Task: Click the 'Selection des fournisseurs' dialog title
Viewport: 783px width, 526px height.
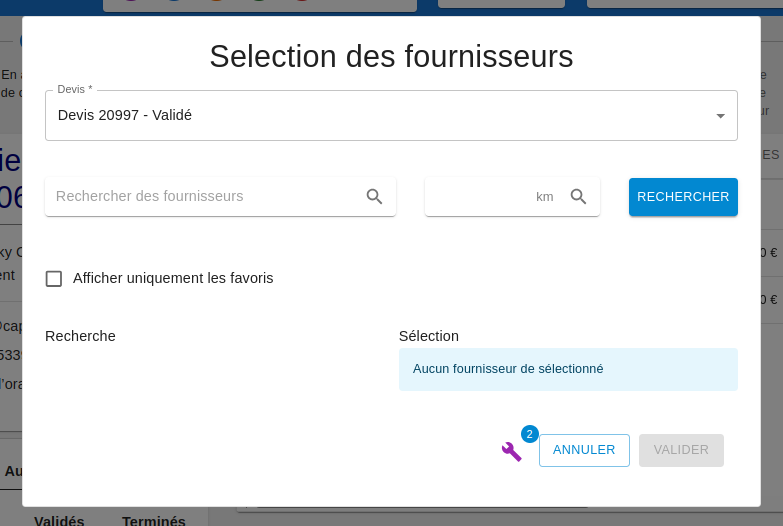Action: point(391,56)
